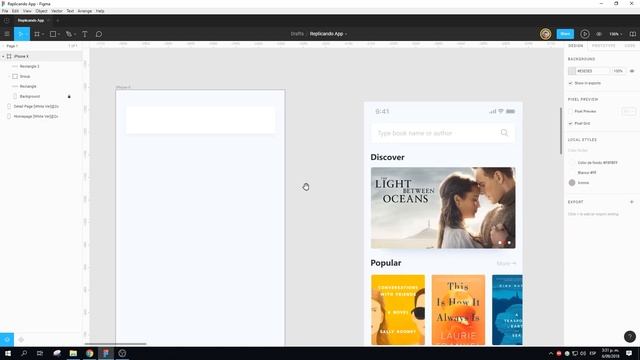Viewport: 640px width, 360px height.
Task: Show hidden system tray icons
Action: 551,353
